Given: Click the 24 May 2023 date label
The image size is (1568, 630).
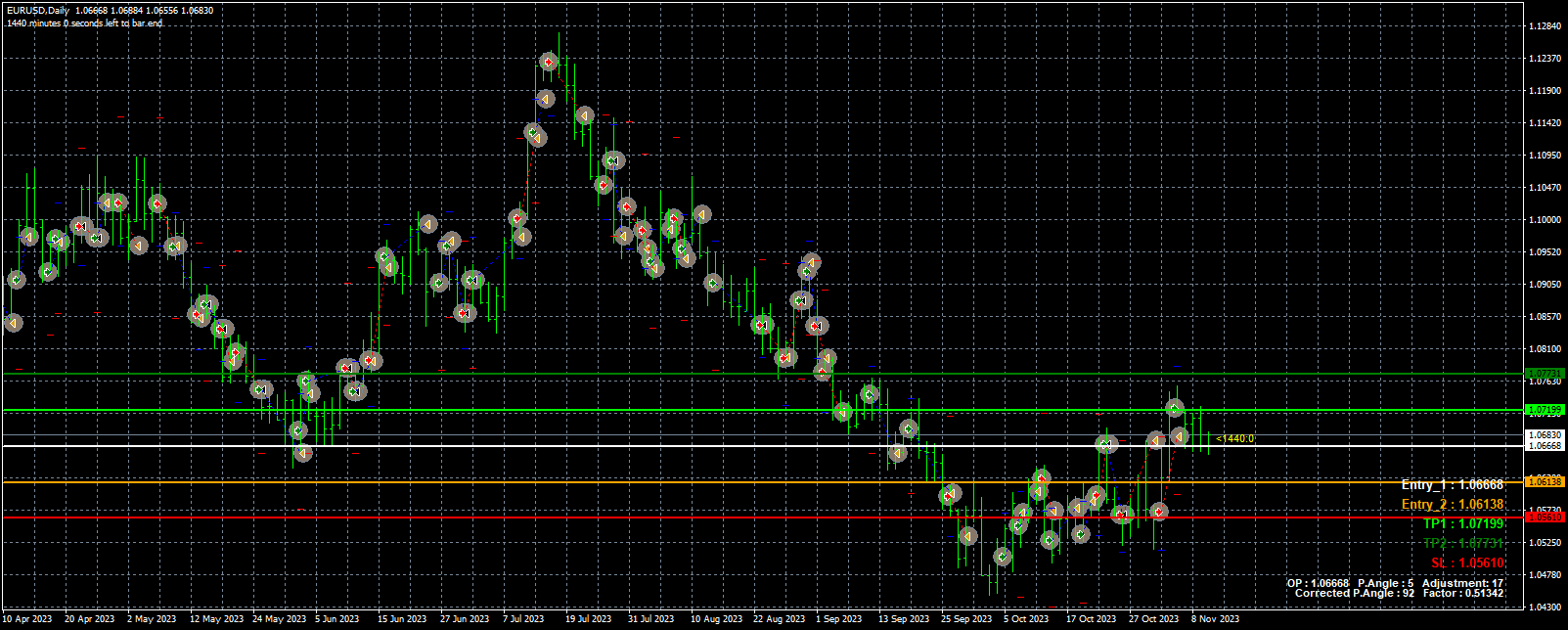Looking at the screenshot, I should point(279,619).
